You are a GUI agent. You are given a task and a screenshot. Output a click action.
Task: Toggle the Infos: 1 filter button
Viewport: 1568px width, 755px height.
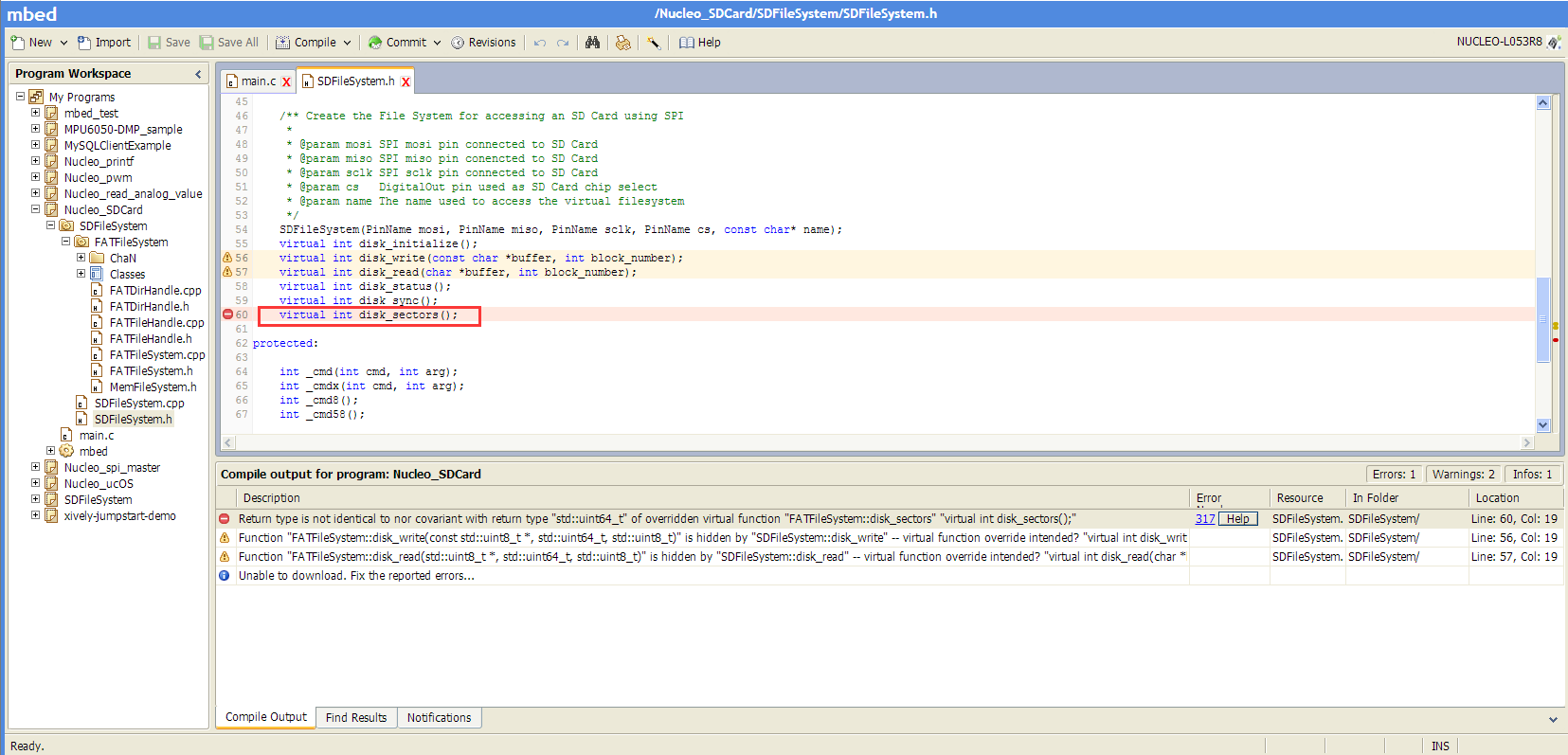(x=1532, y=475)
